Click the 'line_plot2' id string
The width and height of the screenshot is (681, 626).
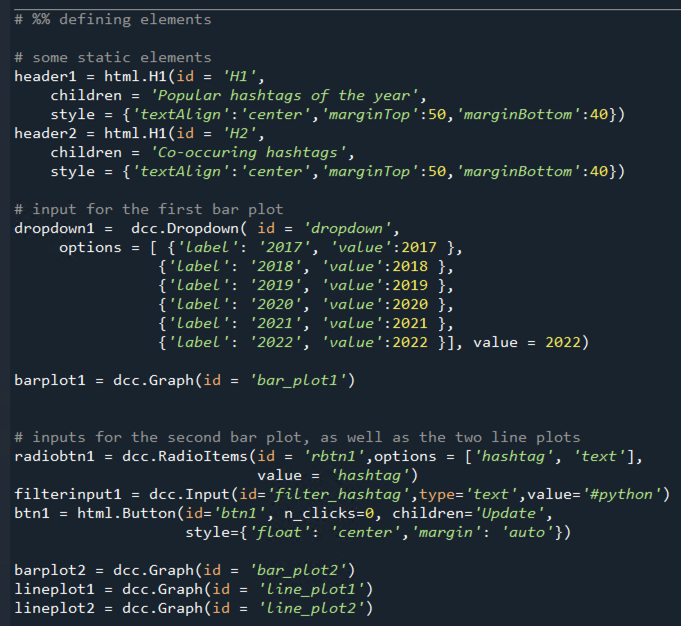tap(311, 608)
